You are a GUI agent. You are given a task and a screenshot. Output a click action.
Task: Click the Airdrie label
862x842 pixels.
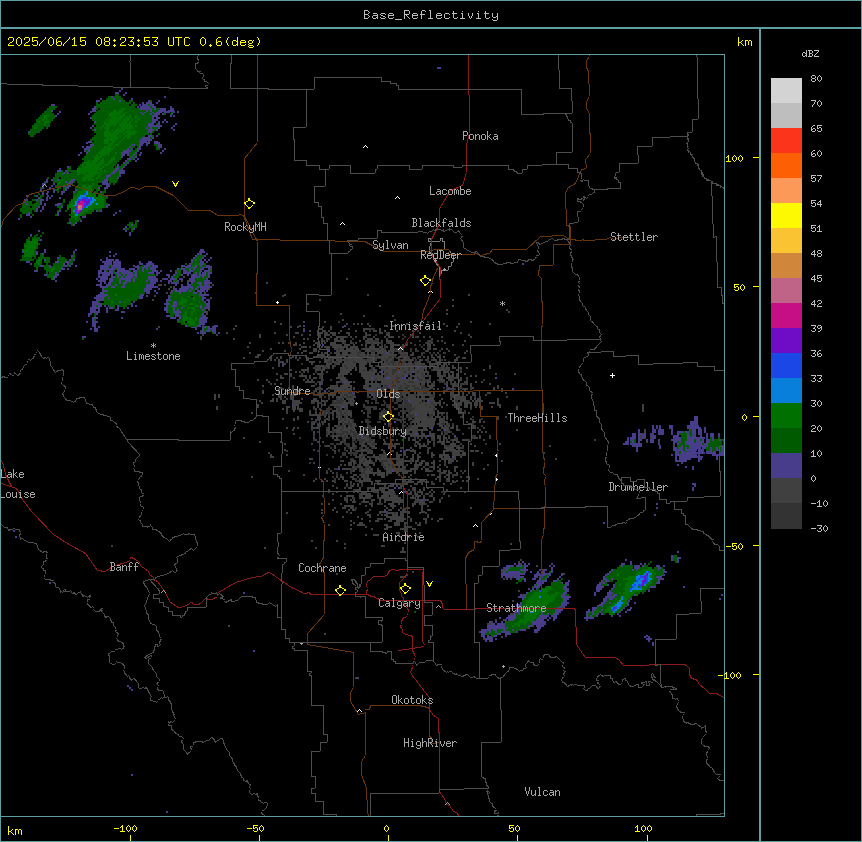404,537
